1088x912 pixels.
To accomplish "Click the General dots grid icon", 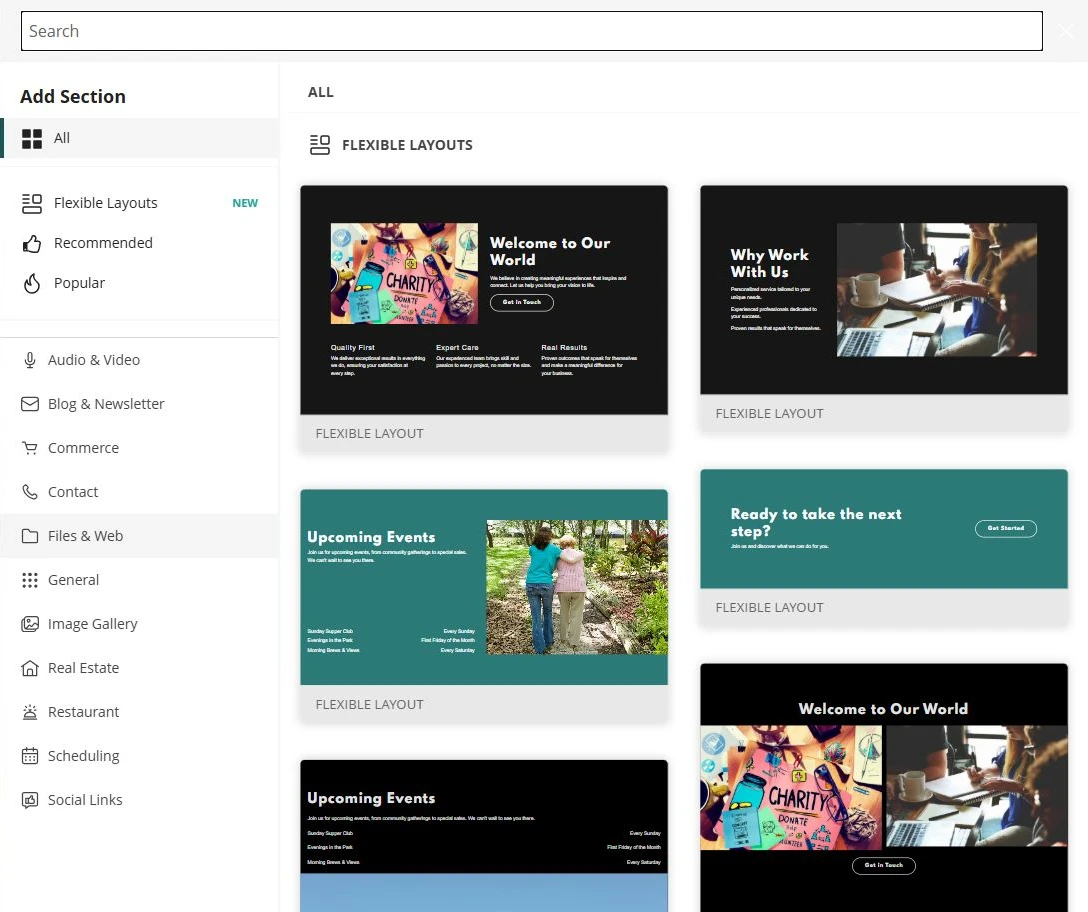I will point(30,580).
